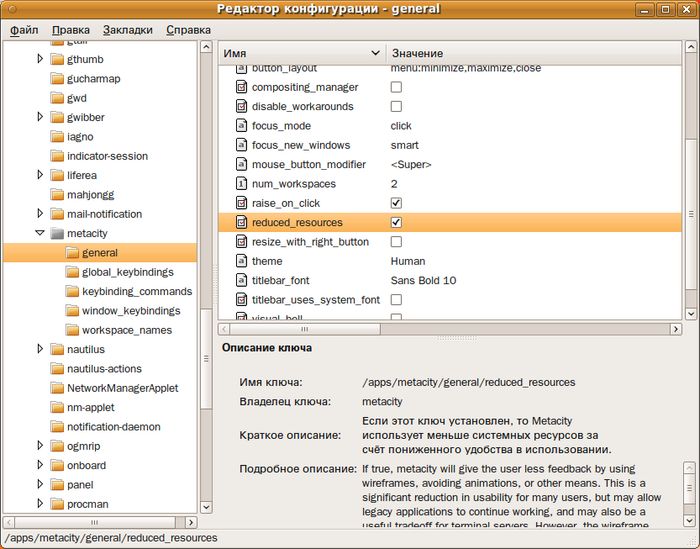Select the nautilus-actions folder
Screen dimensions: 700x549
point(104,369)
